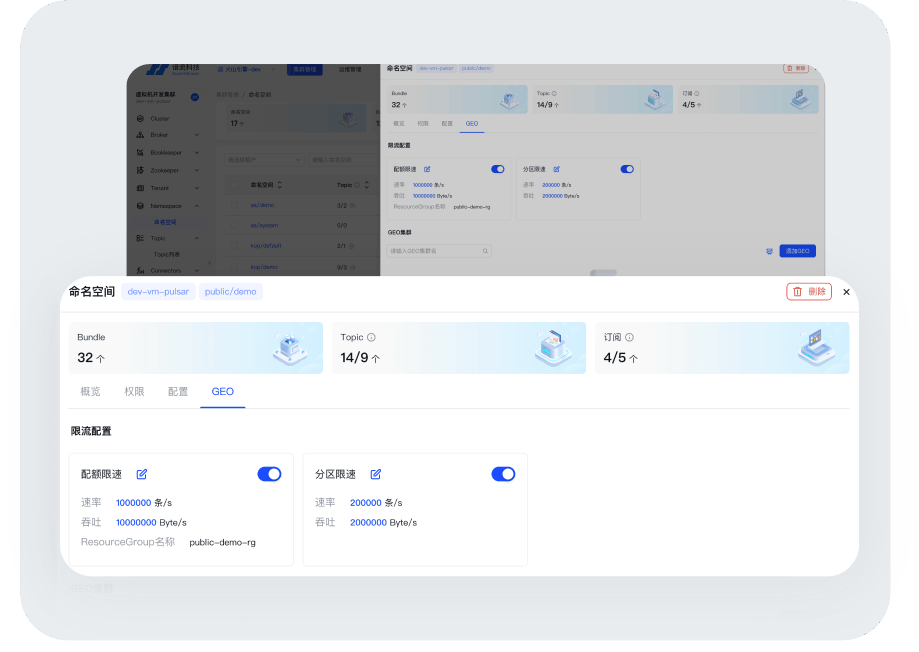This screenshot has width=919, height=652.
Task: Expand the Broker menu in the sidebar
Action: click(x=197, y=134)
